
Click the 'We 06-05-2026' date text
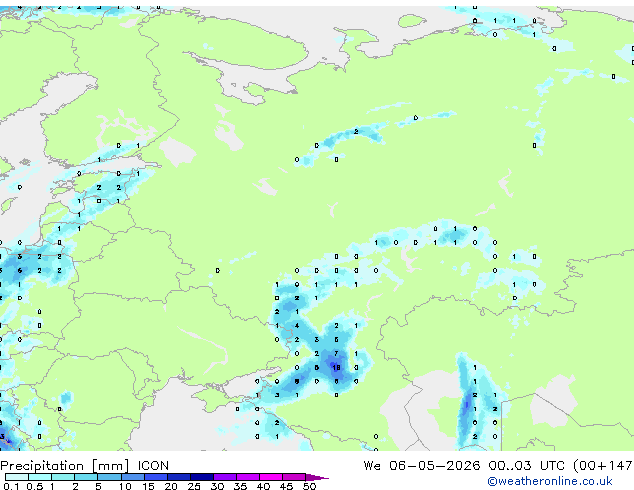click(422, 466)
